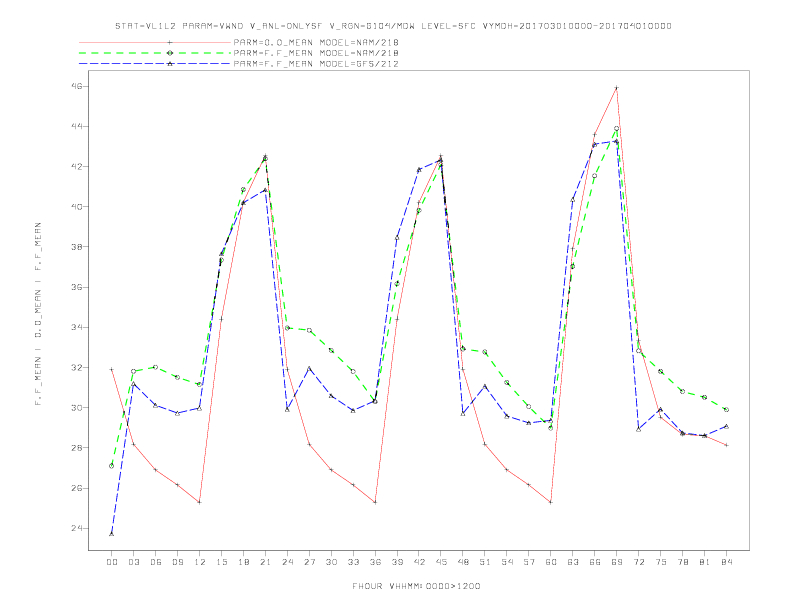792x612 pixels.
Task: Click y-axis tick value 40
Action: 77,207
